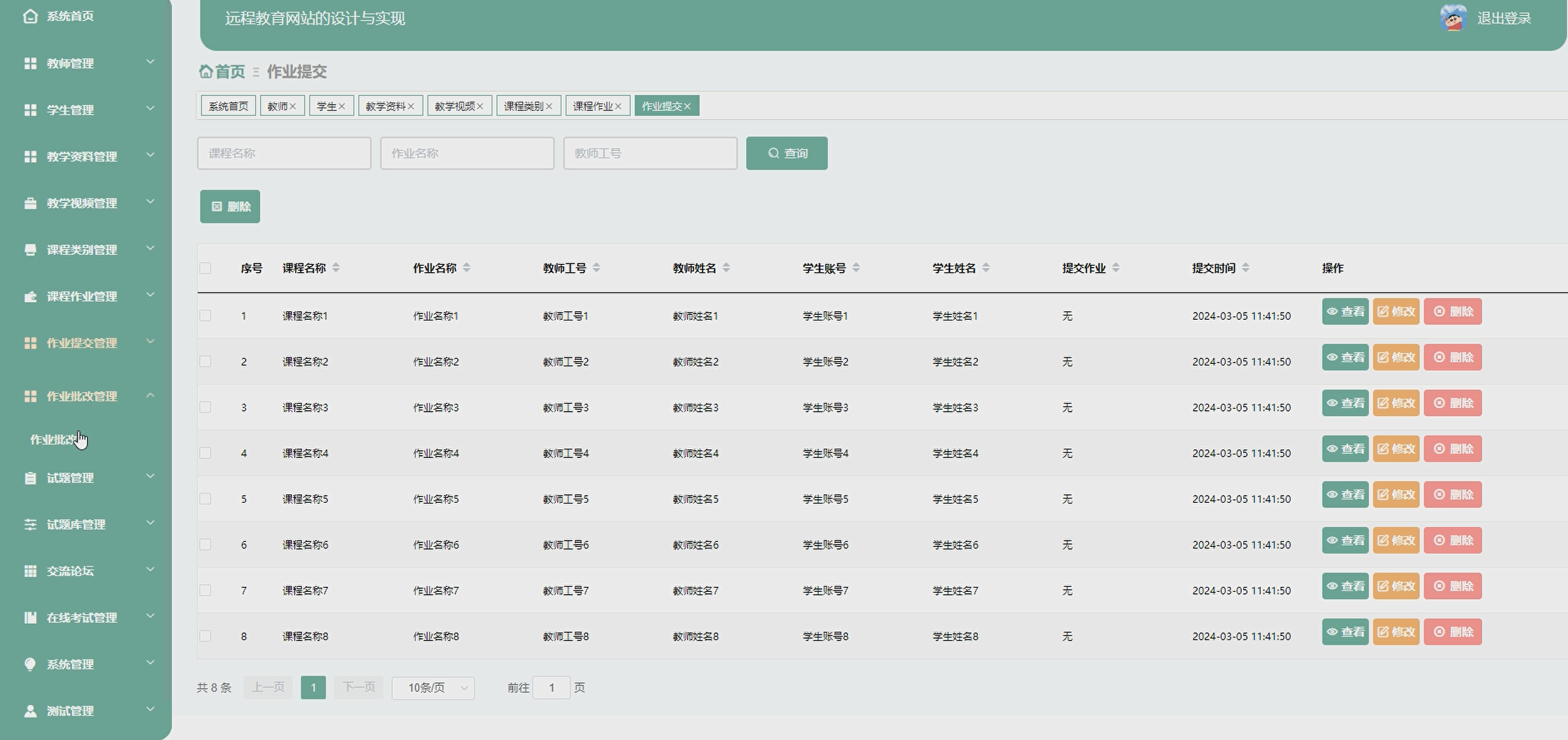Click the home icon in the breadcrumb
Screen dimensions: 1568x740
click(206, 71)
